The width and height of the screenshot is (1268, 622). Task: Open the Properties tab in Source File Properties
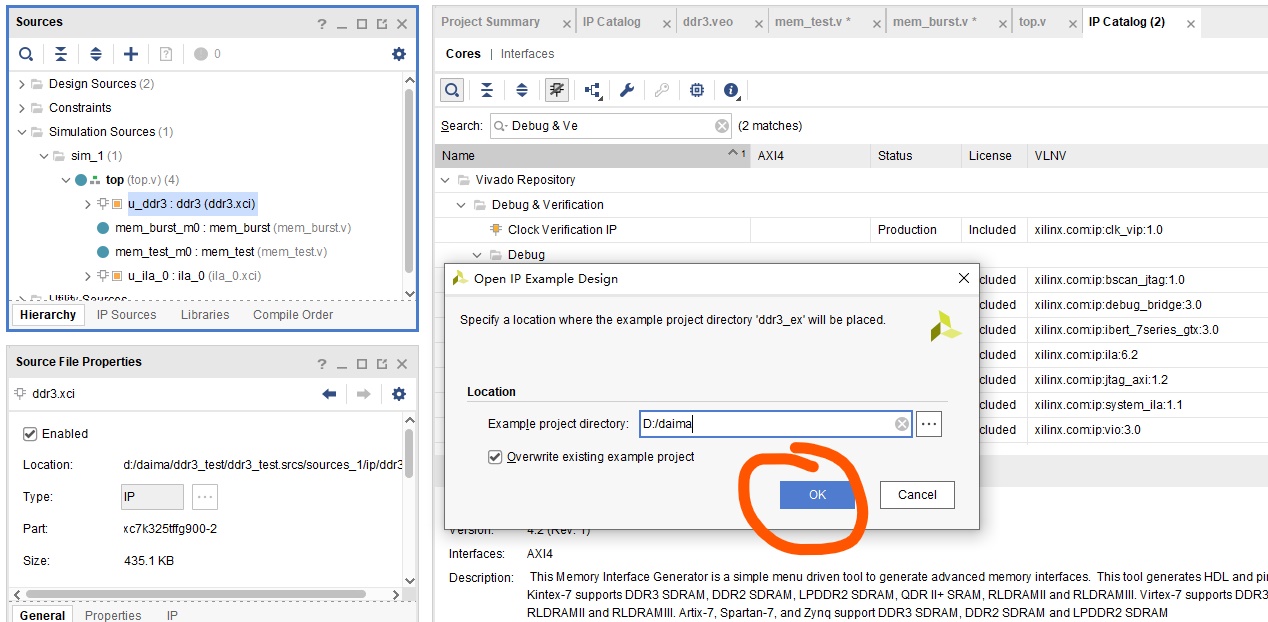[113, 616]
